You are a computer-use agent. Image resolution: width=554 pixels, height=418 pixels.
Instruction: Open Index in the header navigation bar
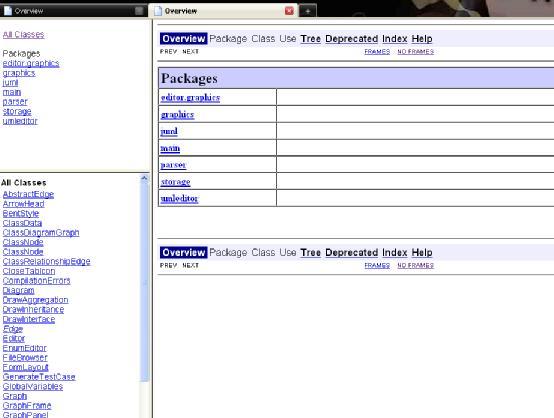pos(395,39)
